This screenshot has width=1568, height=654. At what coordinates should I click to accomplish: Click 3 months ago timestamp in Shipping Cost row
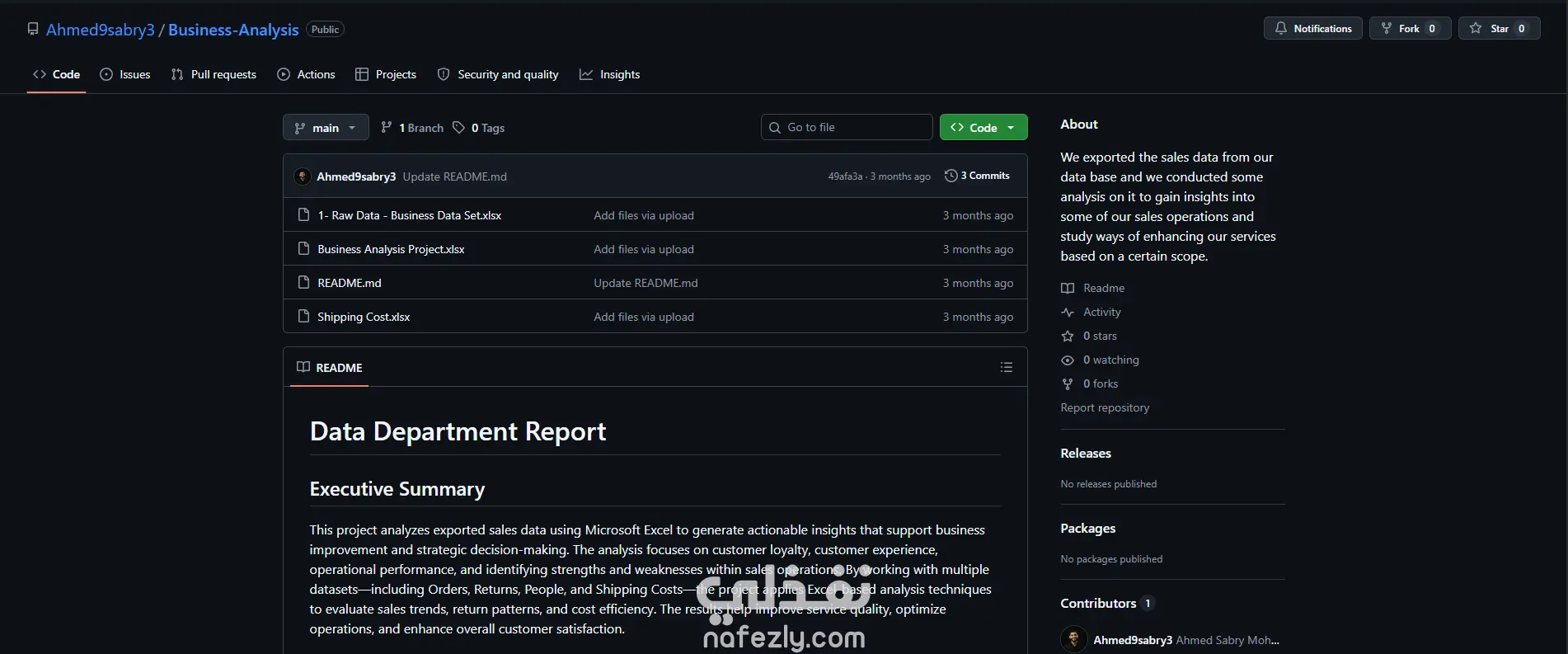[x=978, y=317]
